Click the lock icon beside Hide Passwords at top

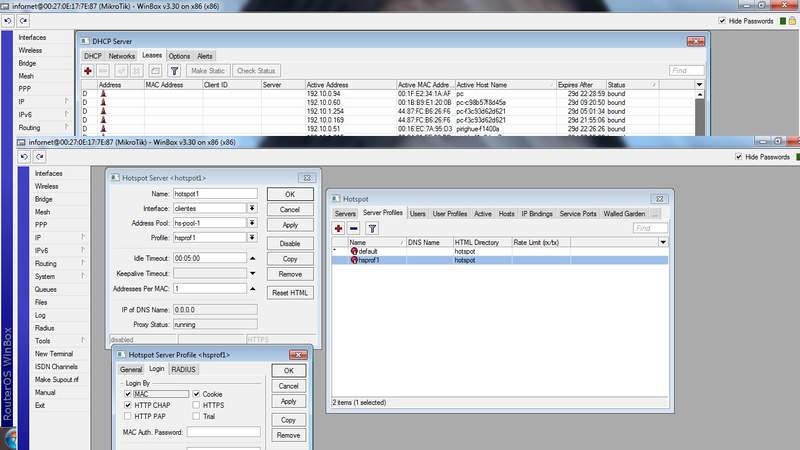792,21
